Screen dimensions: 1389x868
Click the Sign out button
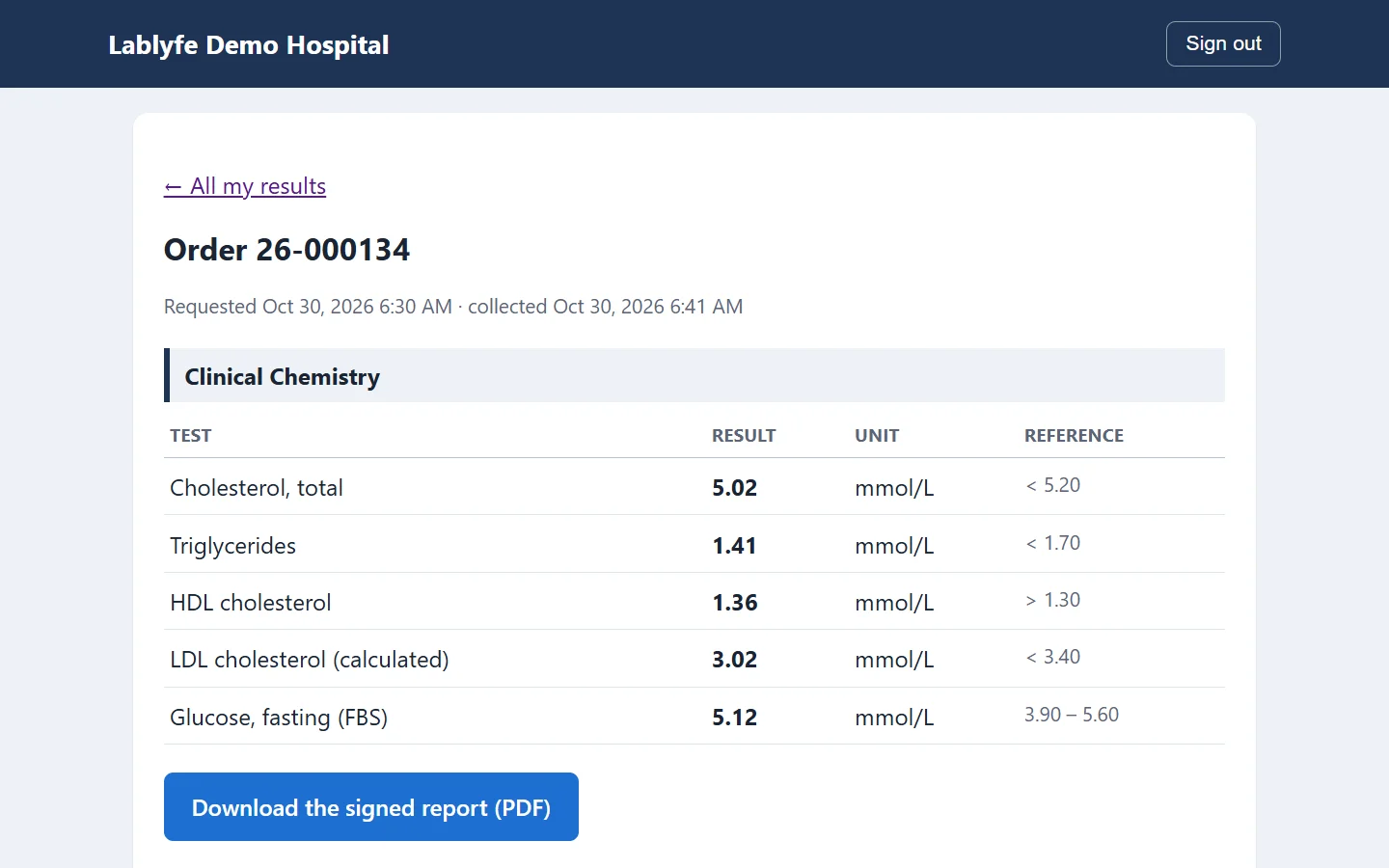coord(1223,44)
